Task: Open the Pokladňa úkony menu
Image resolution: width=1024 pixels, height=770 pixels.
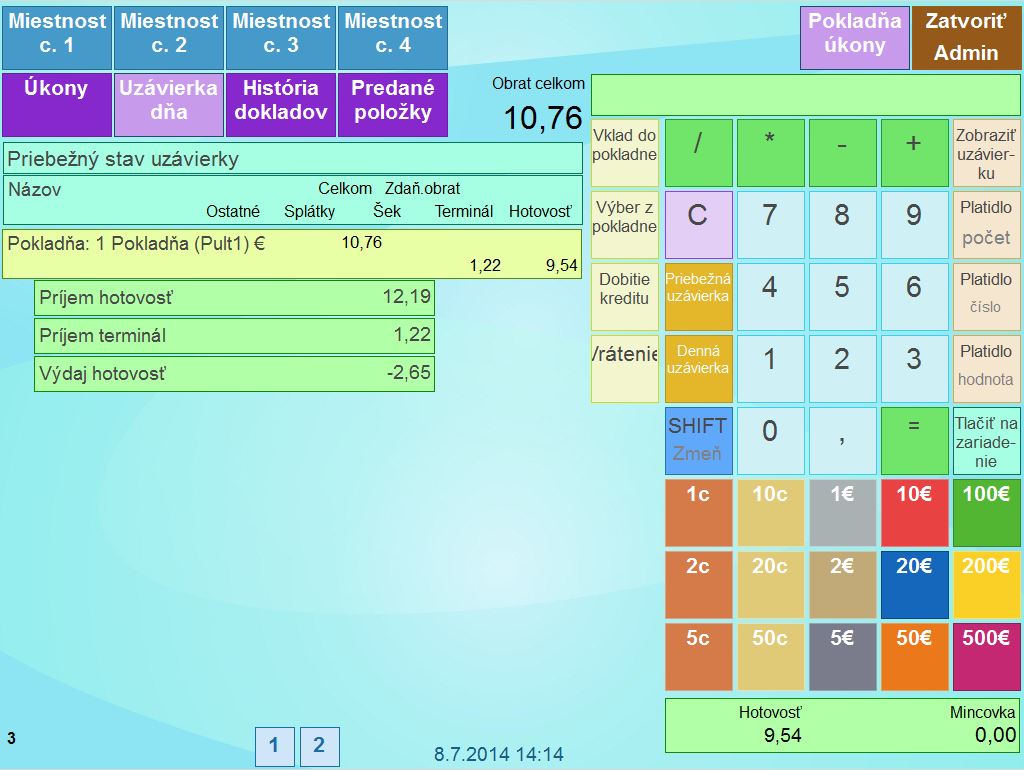Action: tap(854, 38)
